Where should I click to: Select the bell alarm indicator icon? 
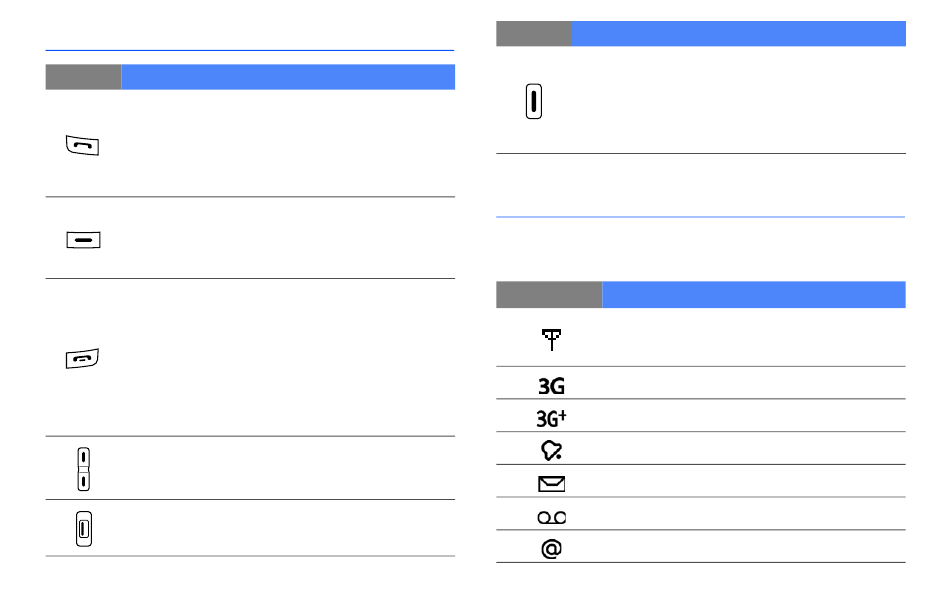pos(551,450)
